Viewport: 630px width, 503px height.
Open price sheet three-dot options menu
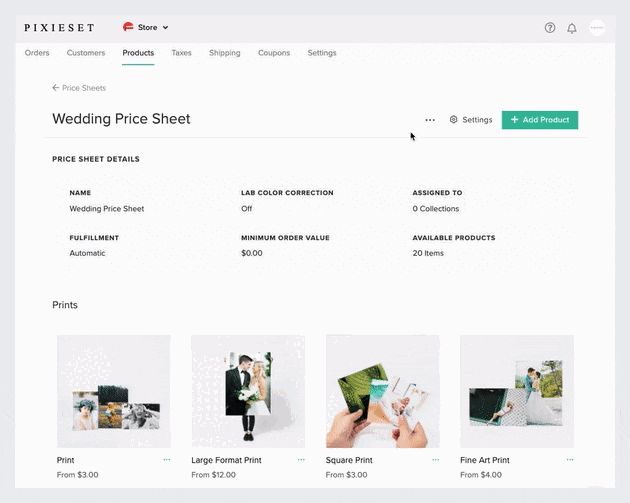430,120
